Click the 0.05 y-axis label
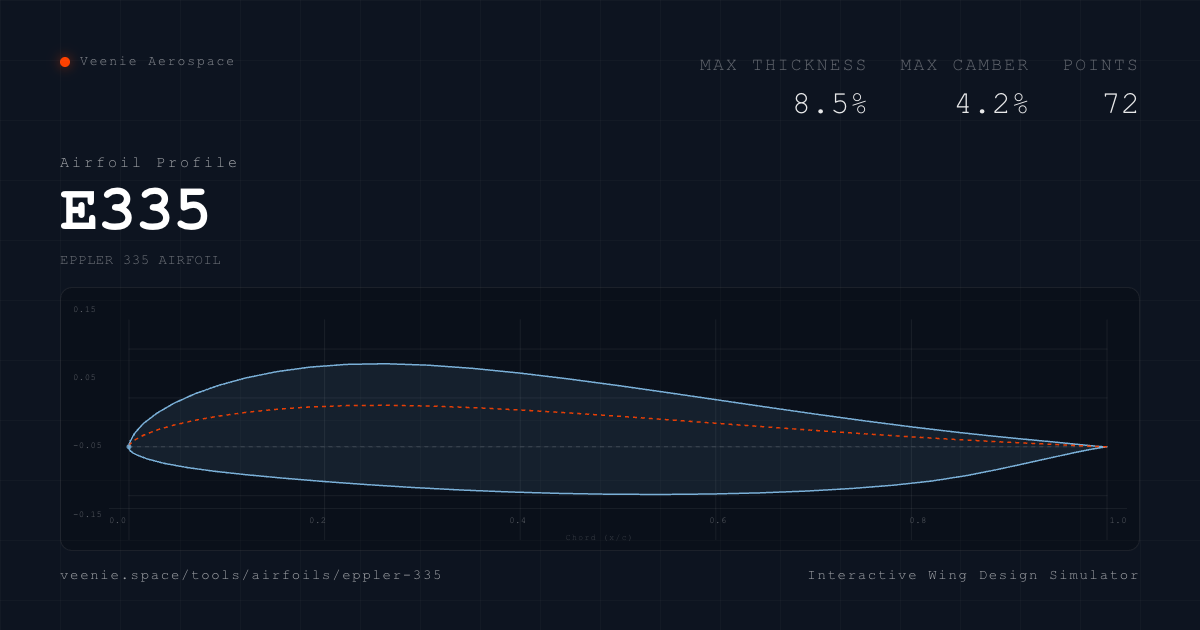Viewport: 1200px width, 630px height. [x=85, y=378]
